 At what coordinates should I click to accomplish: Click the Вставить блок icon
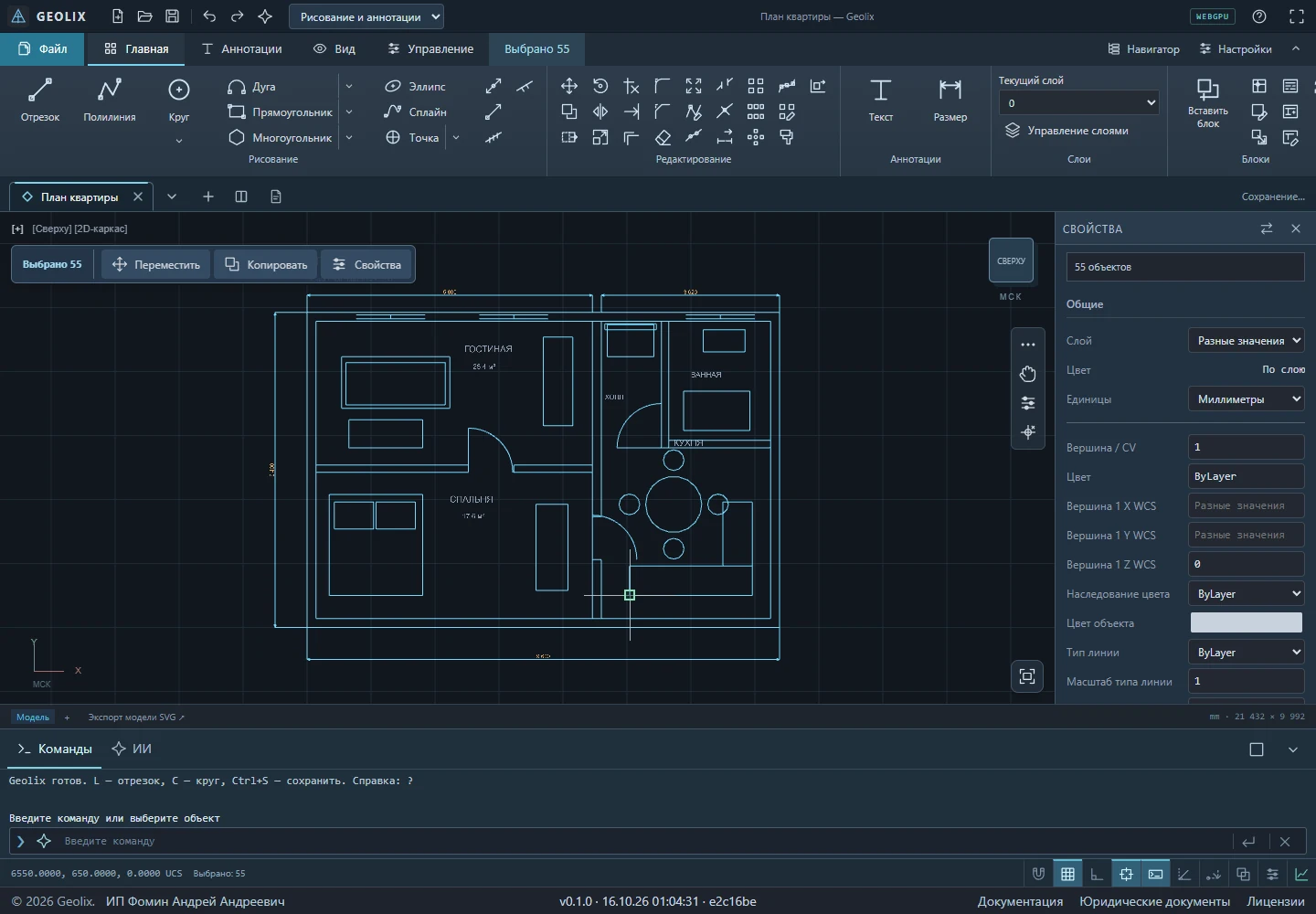1208,102
